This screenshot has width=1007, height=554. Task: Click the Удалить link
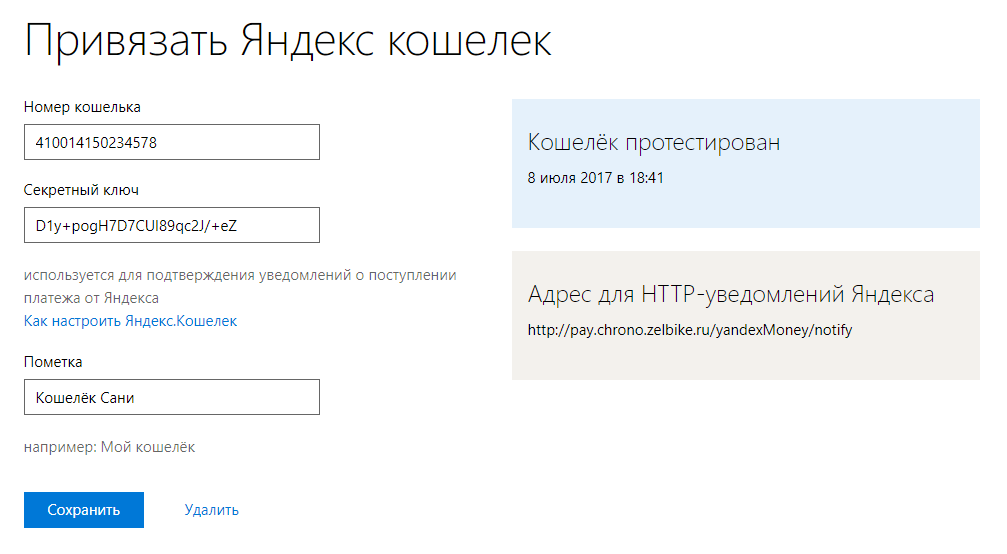click(211, 510)
